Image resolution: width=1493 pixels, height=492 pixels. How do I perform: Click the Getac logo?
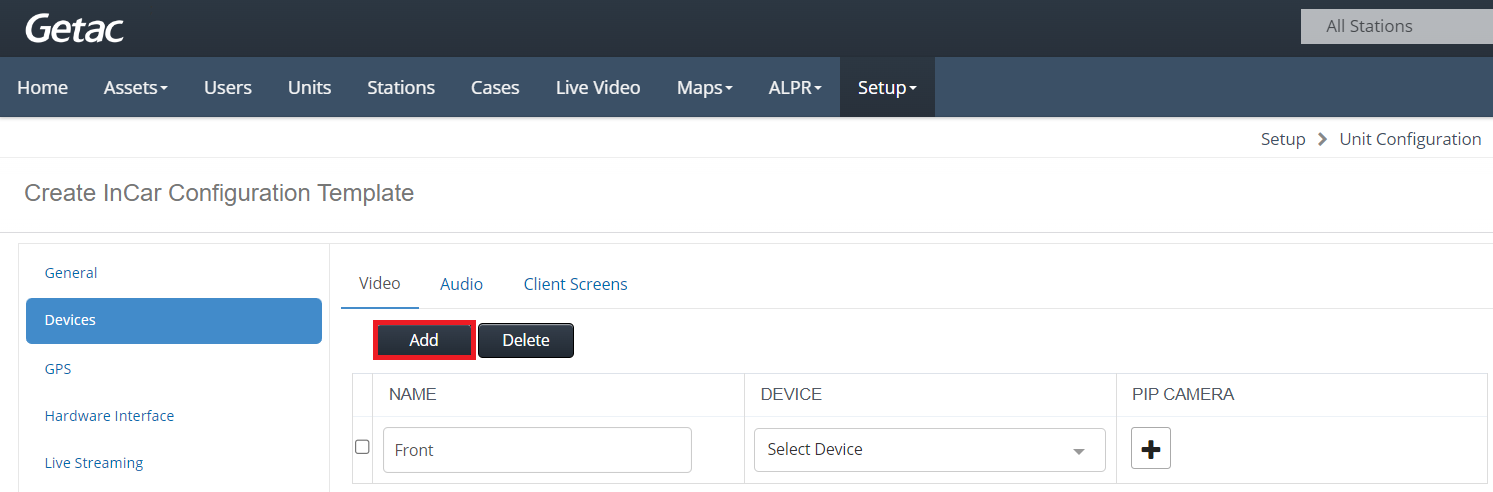[x=74, y=28]
